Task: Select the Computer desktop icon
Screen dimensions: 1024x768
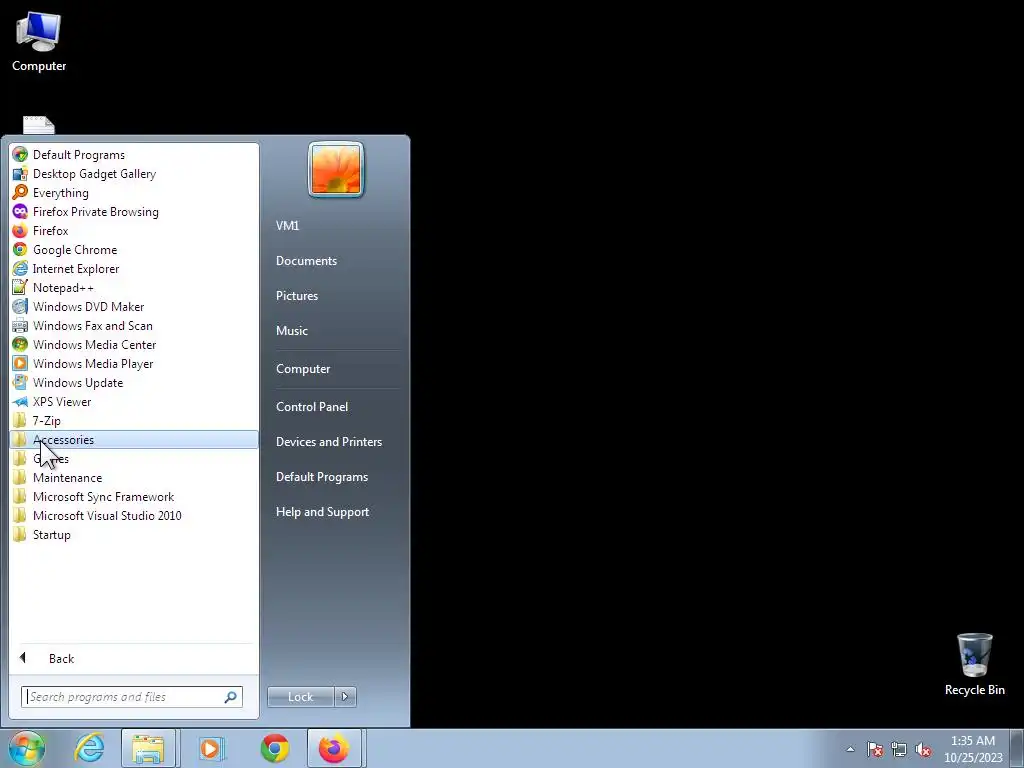Action: click(39, 42)
